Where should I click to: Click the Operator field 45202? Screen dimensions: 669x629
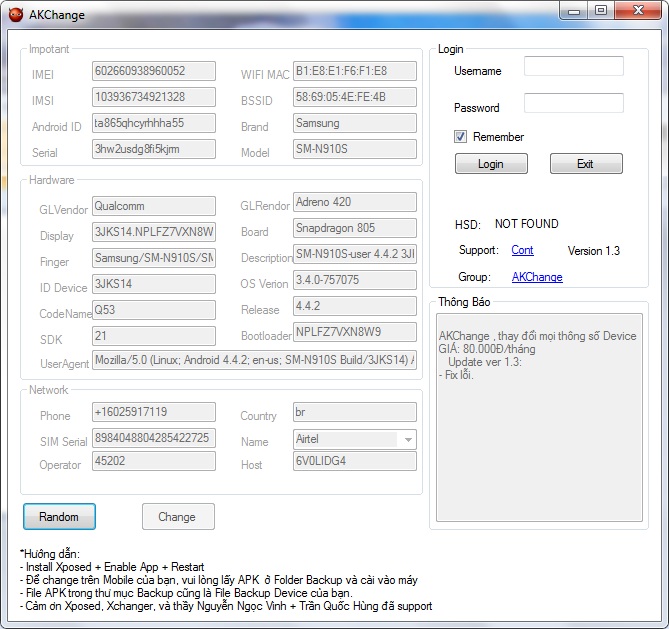pos(154,461)
